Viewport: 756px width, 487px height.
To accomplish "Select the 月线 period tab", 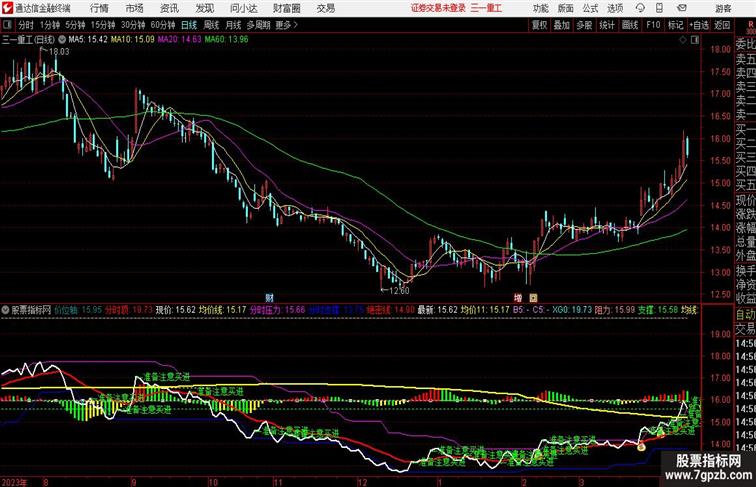I will (233, 25).
